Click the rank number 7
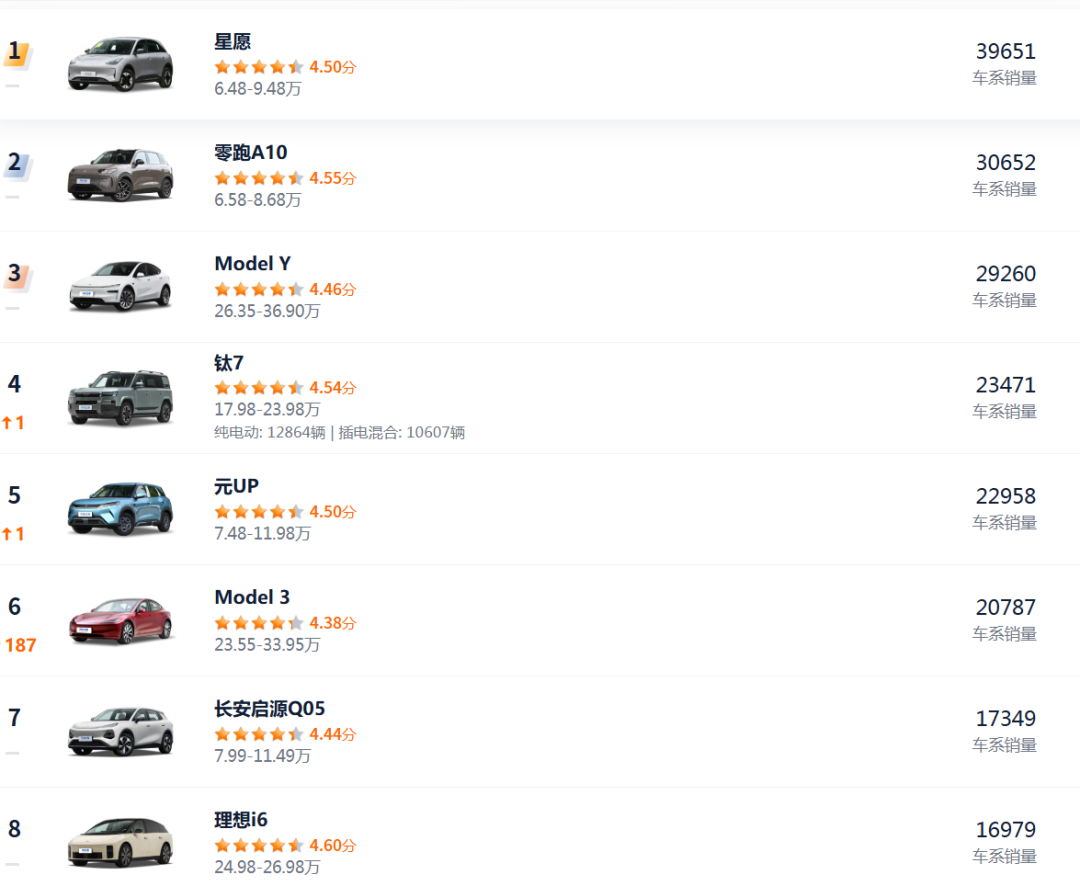Image resolution: width=1080 pixels, height=886 pixels. pos(14,718)
